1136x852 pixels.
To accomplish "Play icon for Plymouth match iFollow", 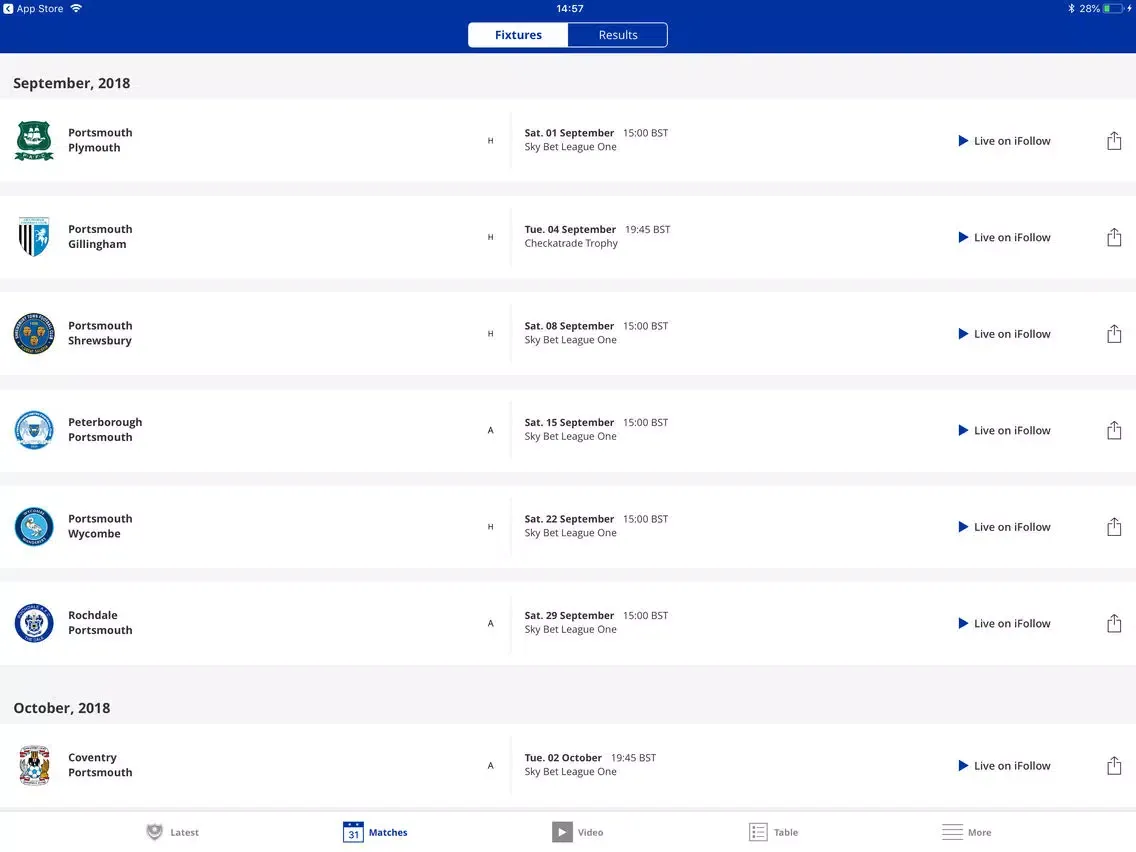I will click(963, 141).
